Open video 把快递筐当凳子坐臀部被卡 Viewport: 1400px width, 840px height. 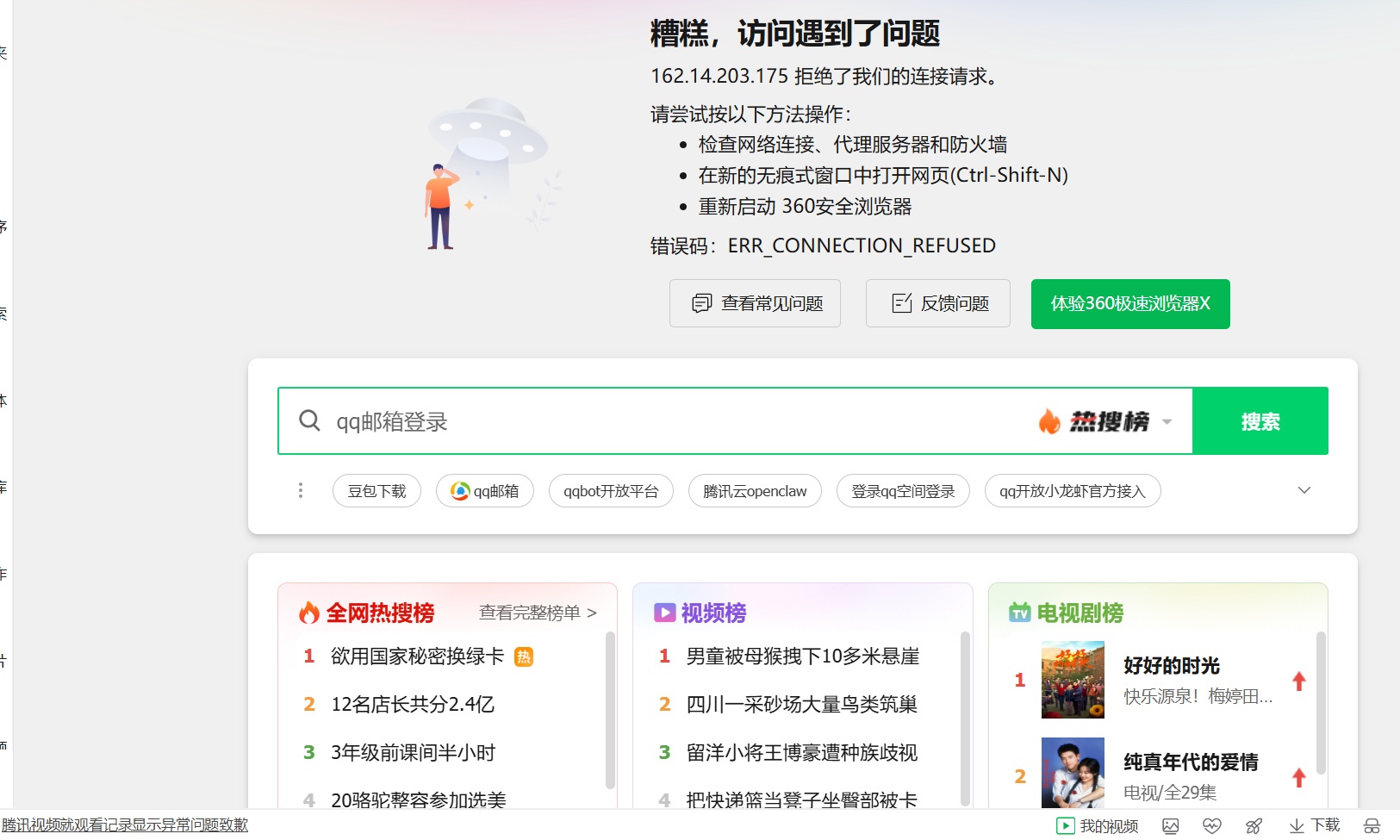[801, 800]
